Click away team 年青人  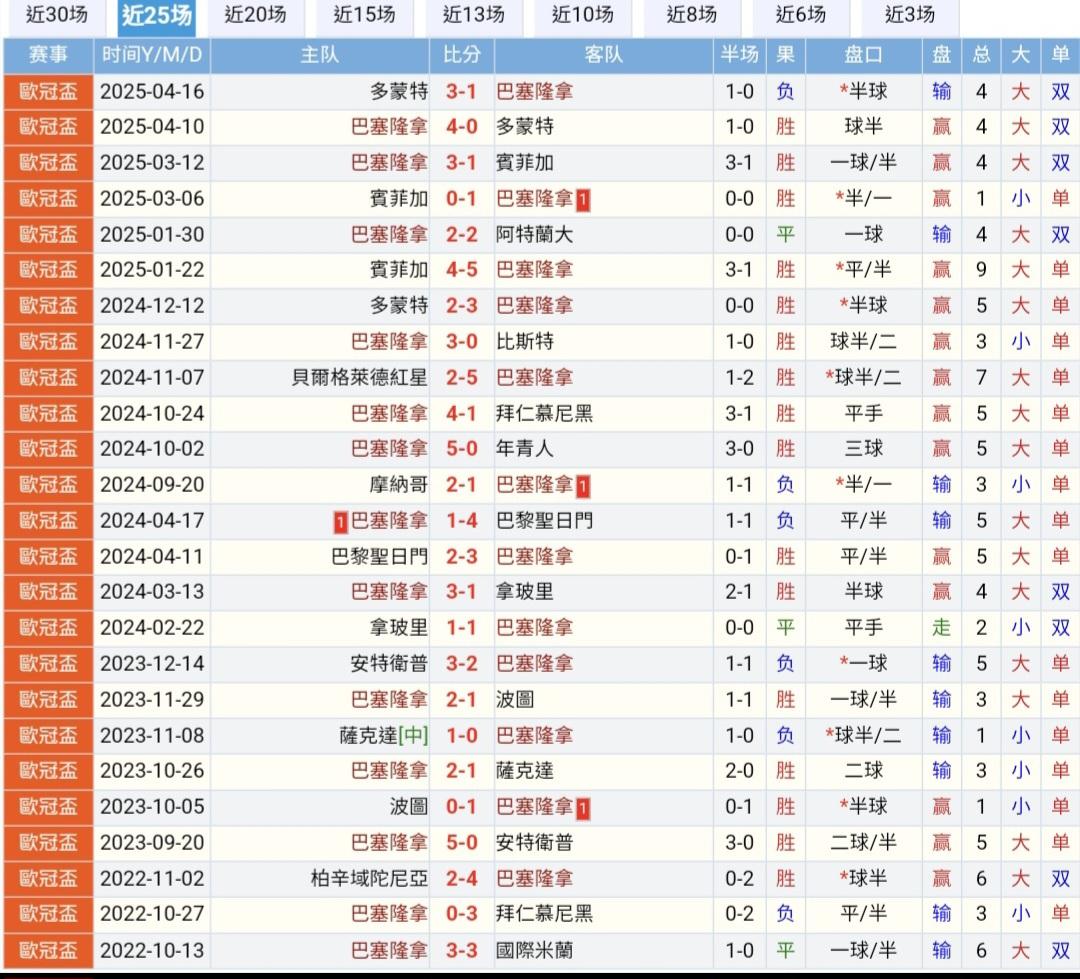pyautogui.click(x=525, y=449)
